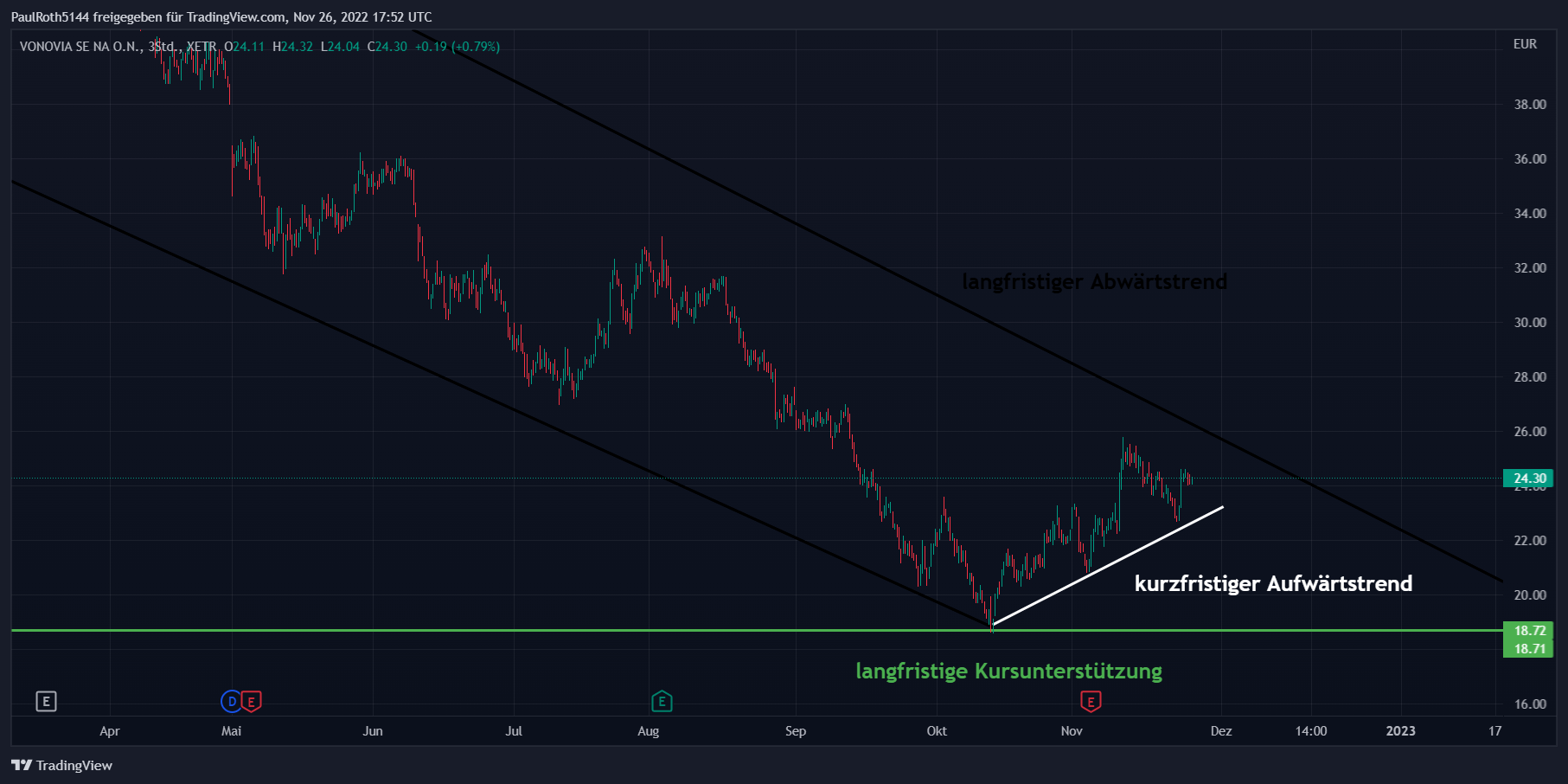Click the 26.00 price axis label
Screen dimensions: 1568x784
pyautogui.click(x=1530, y=432)
